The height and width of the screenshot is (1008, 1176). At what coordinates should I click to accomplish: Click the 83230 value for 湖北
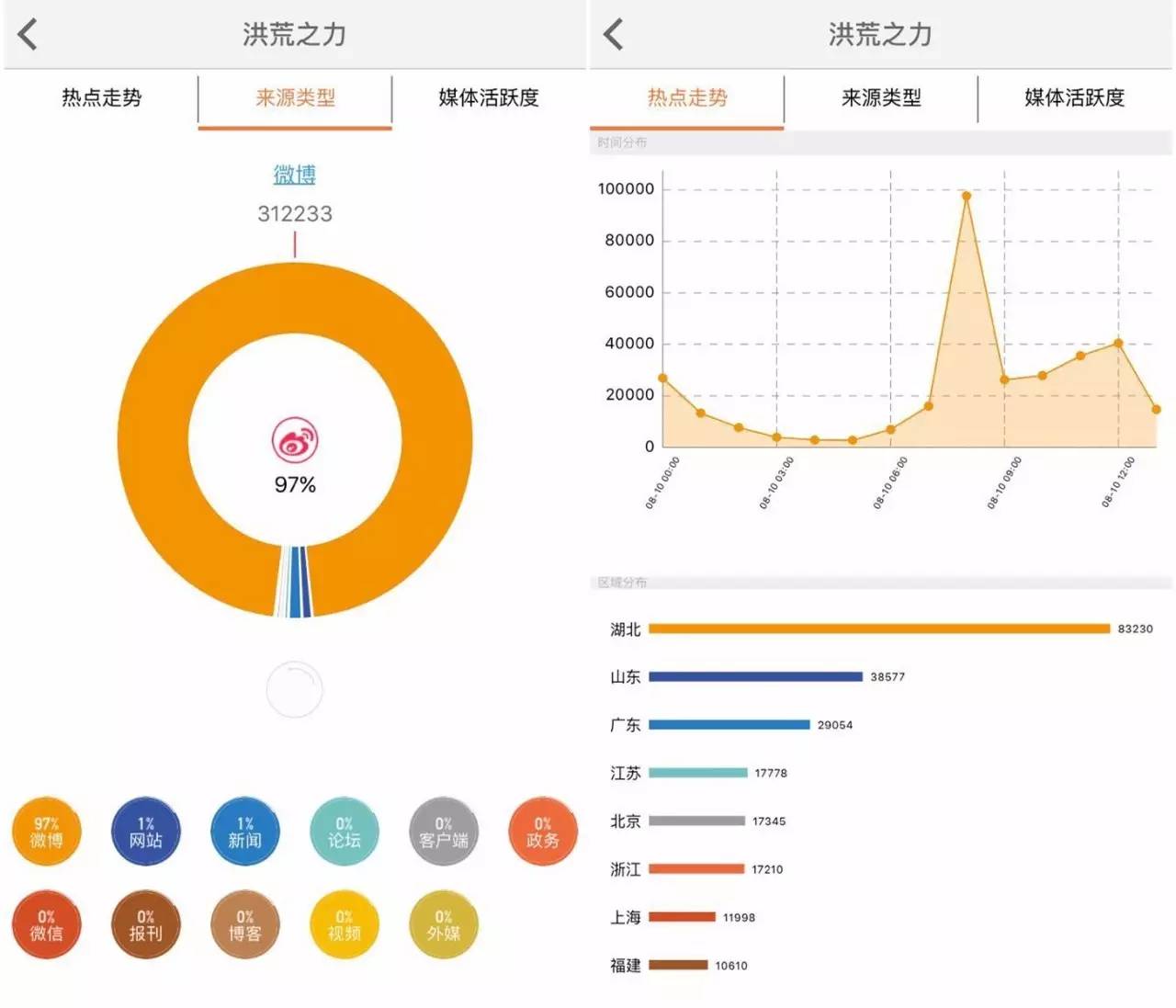point(1135,629)
